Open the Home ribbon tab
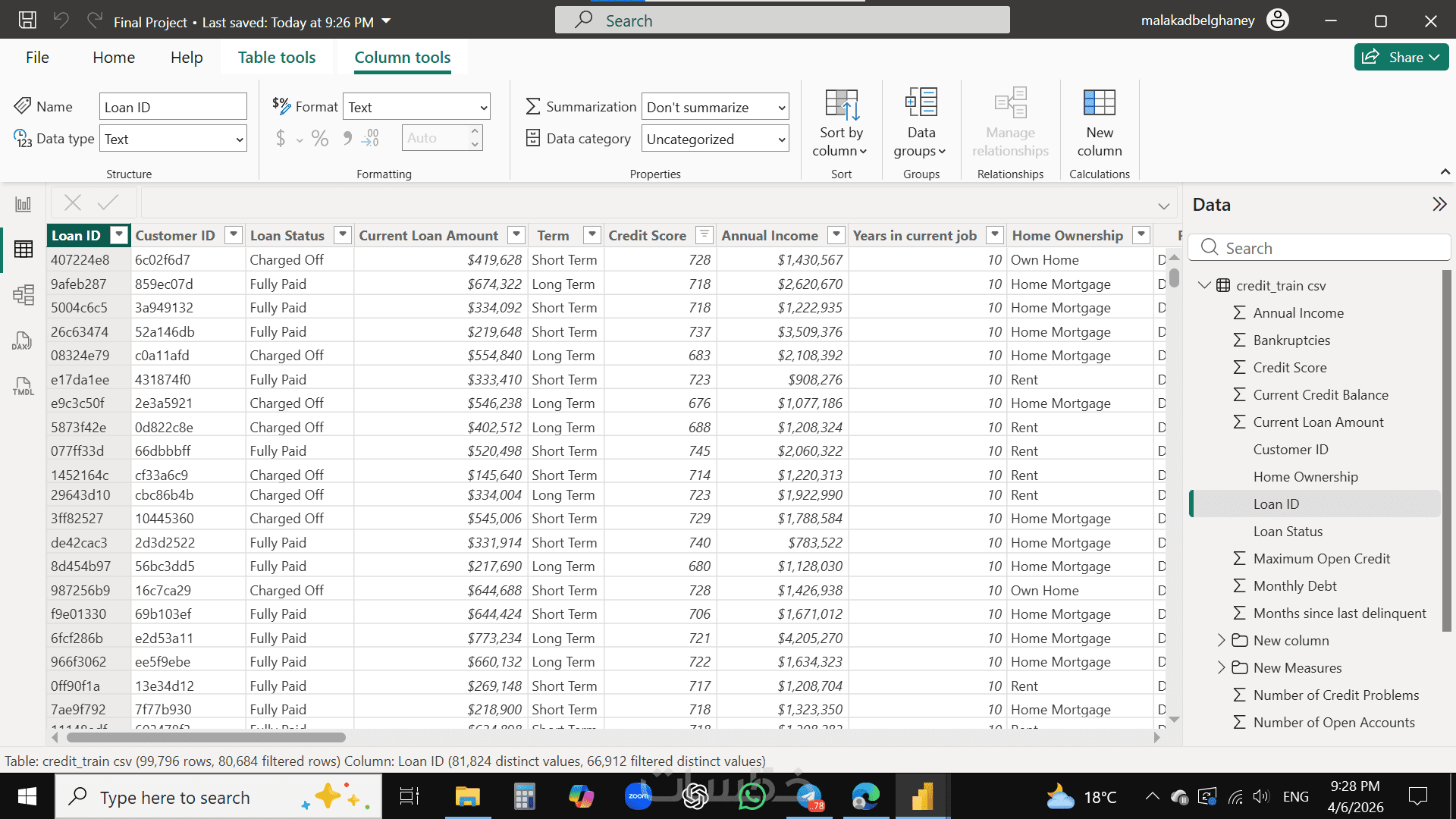Viewport: 1456px width, 819px height. click(x=114, y=58)
